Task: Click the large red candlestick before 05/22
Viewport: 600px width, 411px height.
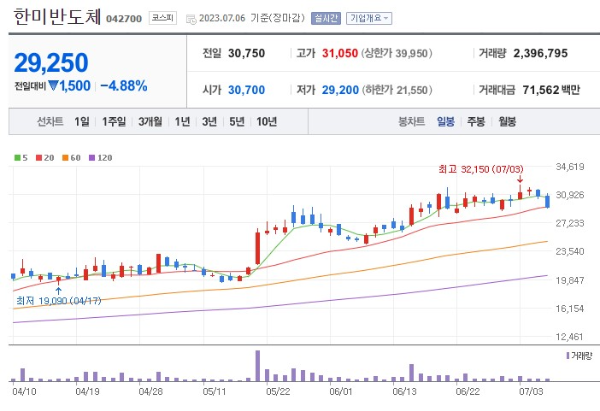Action: coord(258,248)
